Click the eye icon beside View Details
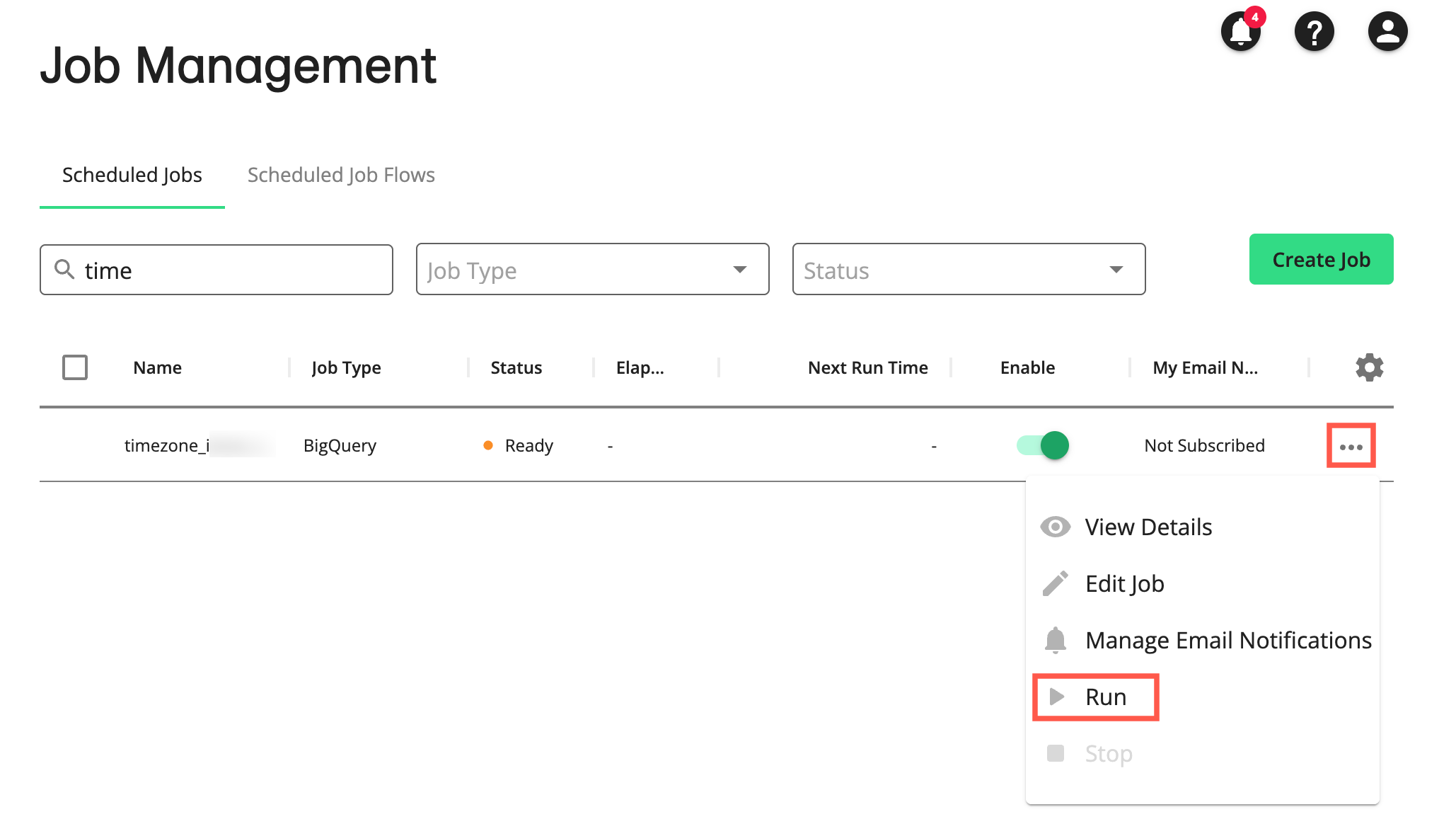Screen dimensions: 1456x824 [1055, 527]
